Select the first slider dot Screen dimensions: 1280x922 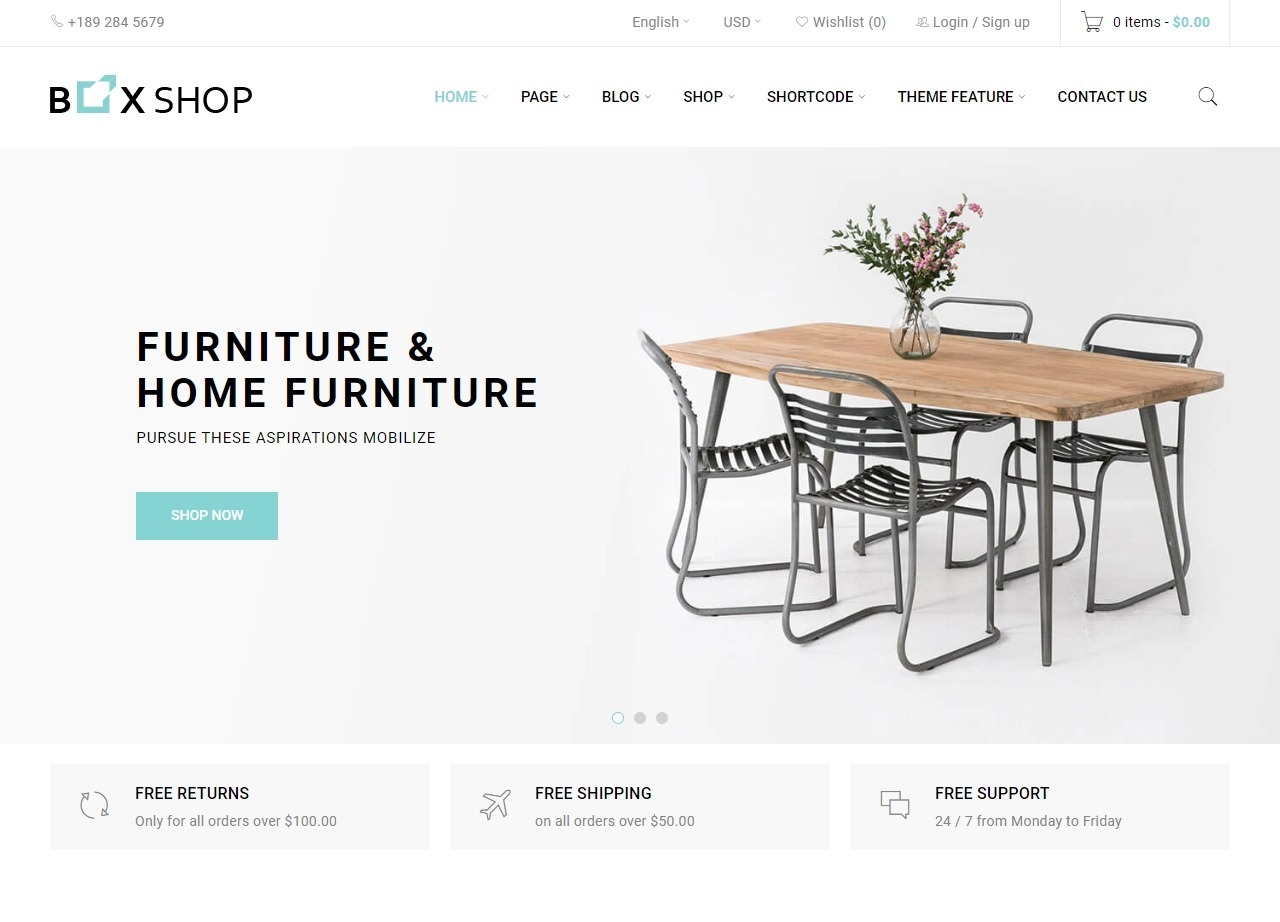pos(618,718)
